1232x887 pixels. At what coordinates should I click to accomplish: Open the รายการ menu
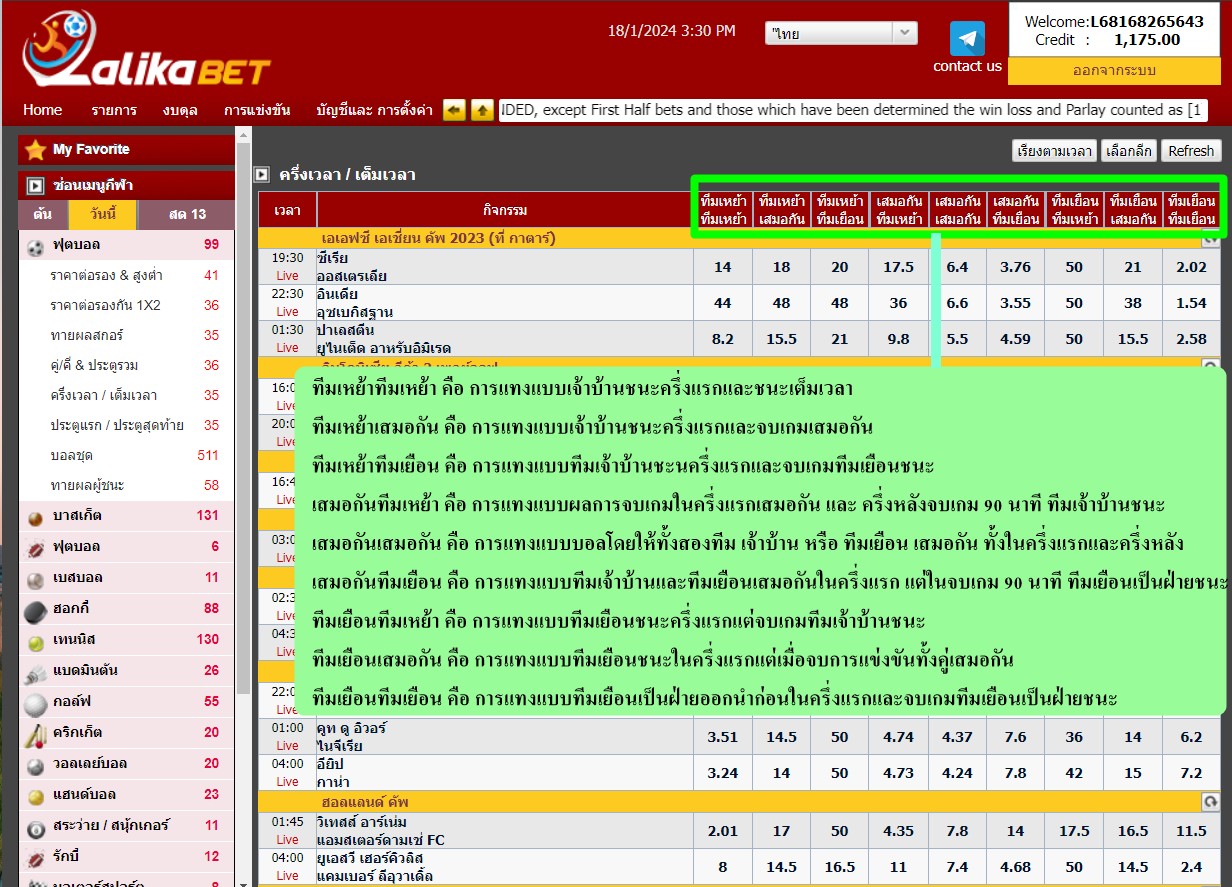point(113,110)
